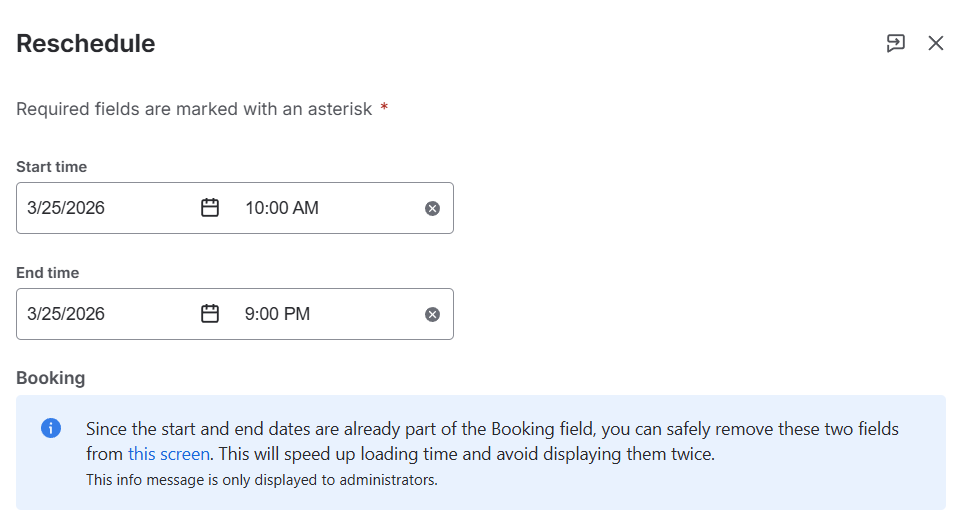
Task: Close the Reschedule dialog
Action: pyautogui.click(x=936, y=43)
